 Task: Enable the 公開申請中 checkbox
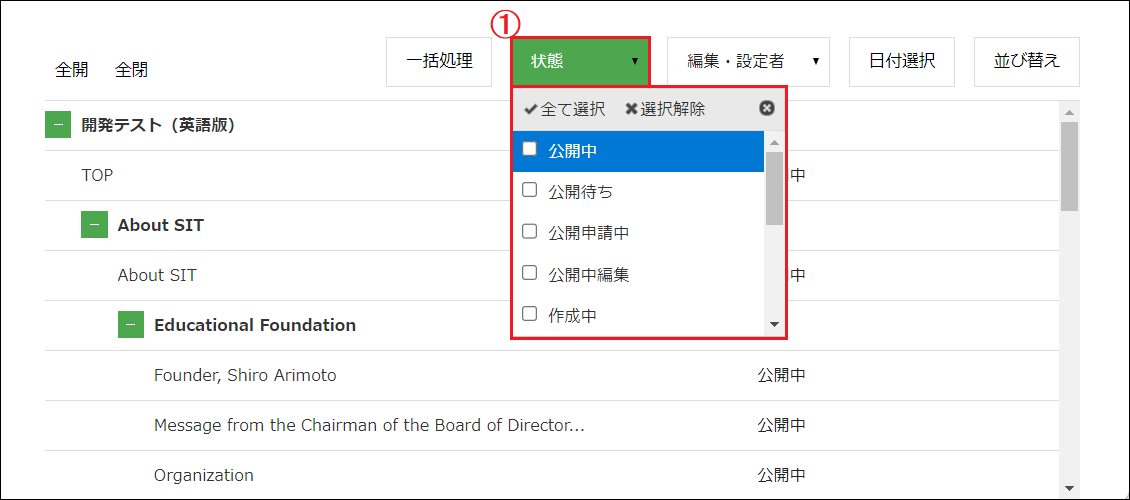coord(530,231)
